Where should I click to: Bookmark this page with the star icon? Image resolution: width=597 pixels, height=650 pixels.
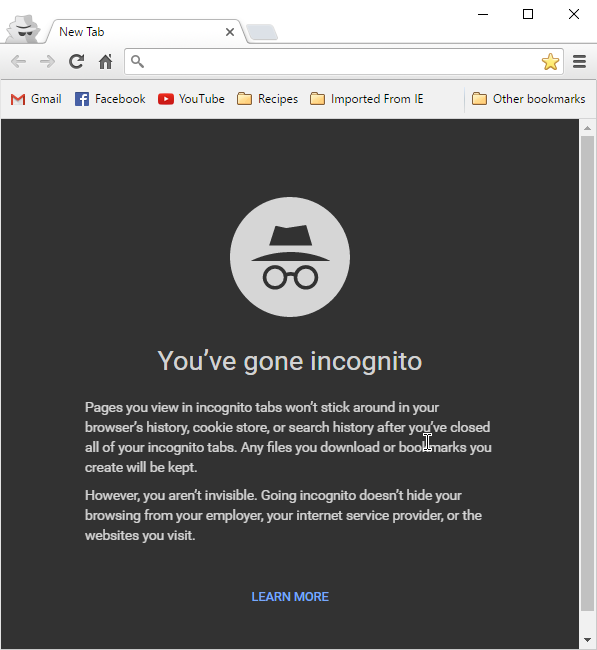click(550, 62)
